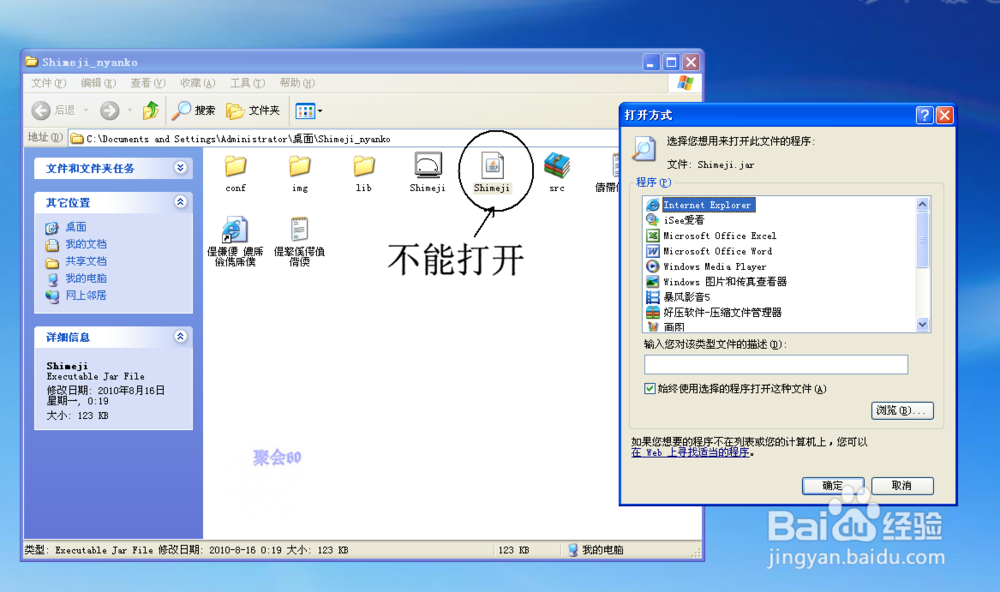Screen dimensions: 1000x592
Task: Select Microsoft Office Word program
Action: coord(717,251)
